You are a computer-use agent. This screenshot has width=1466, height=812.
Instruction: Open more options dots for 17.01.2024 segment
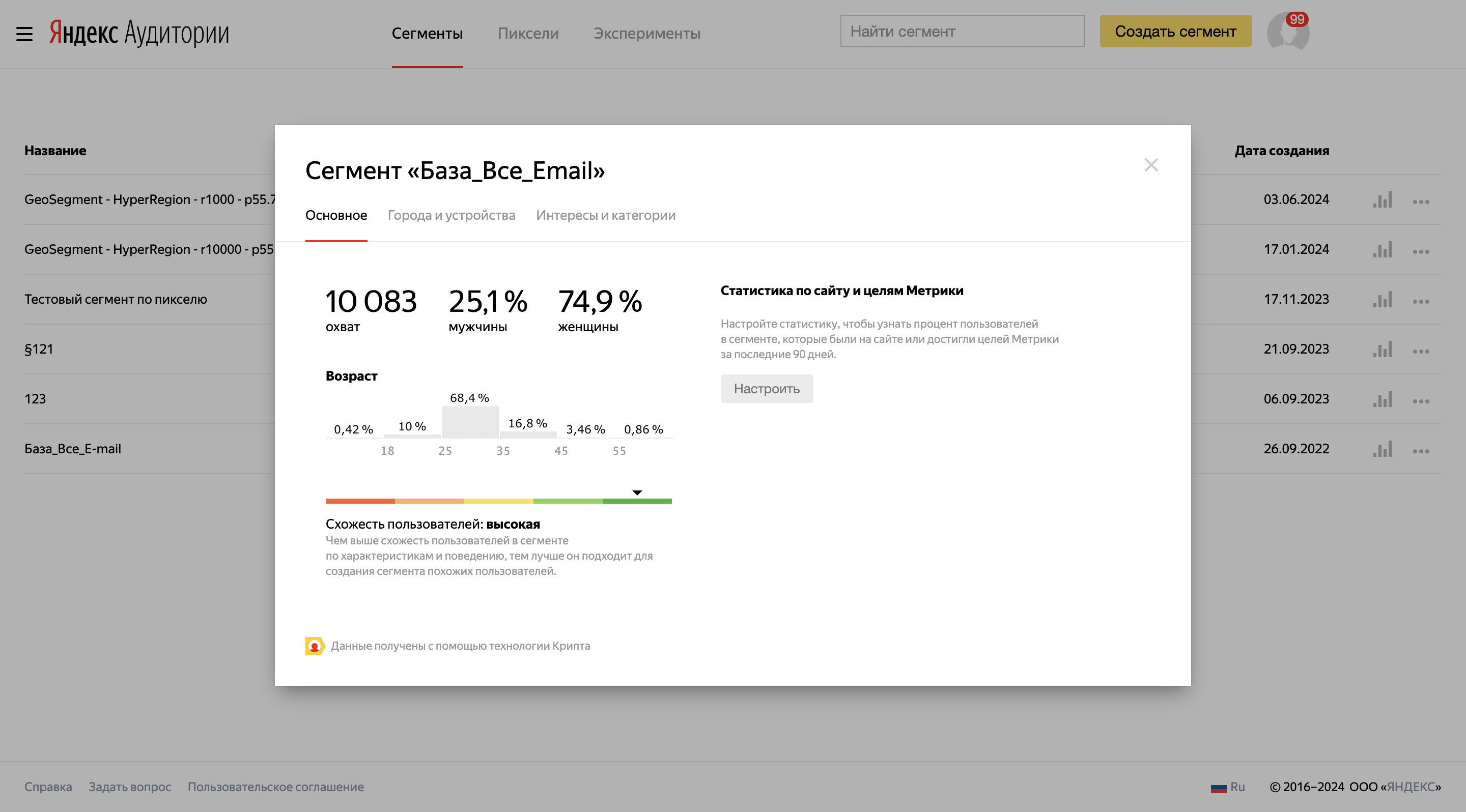1421,251
